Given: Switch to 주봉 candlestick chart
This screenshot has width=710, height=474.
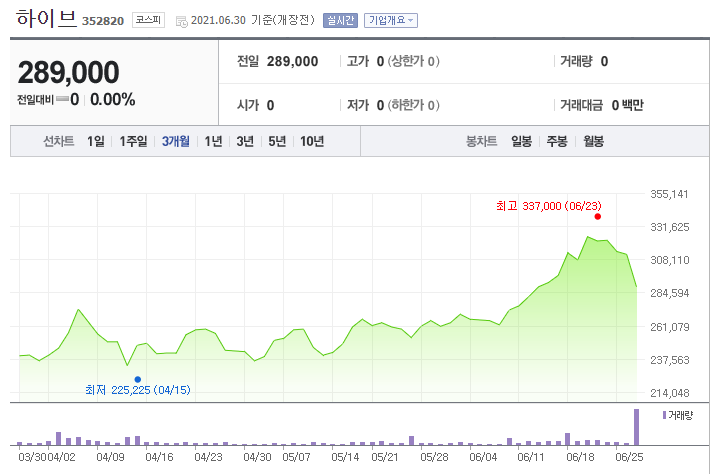Looking at the screenshot, I should 557,141.
